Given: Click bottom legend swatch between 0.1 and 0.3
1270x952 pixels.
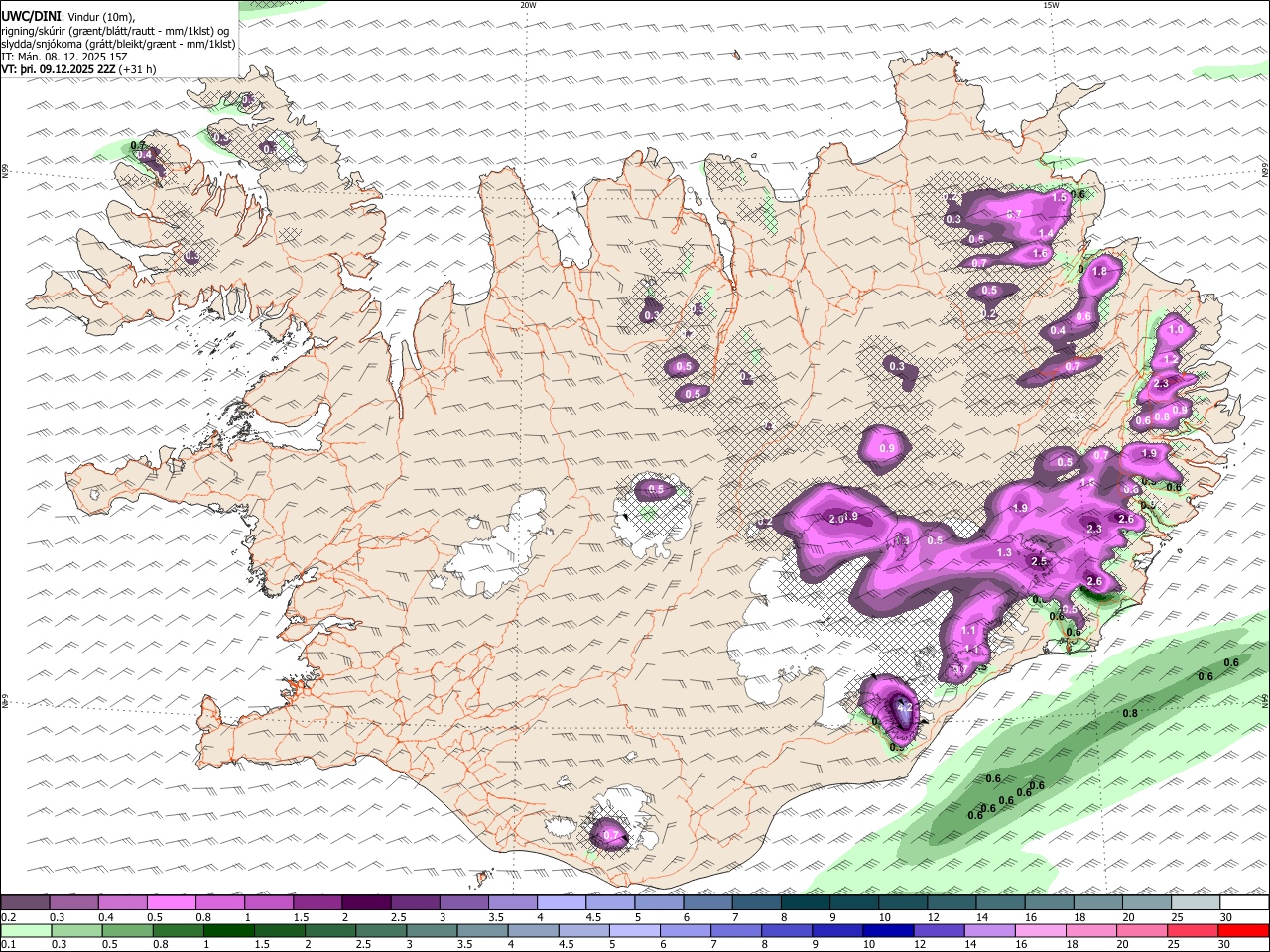Looking at the screenshot, I should tap(25, 930).
